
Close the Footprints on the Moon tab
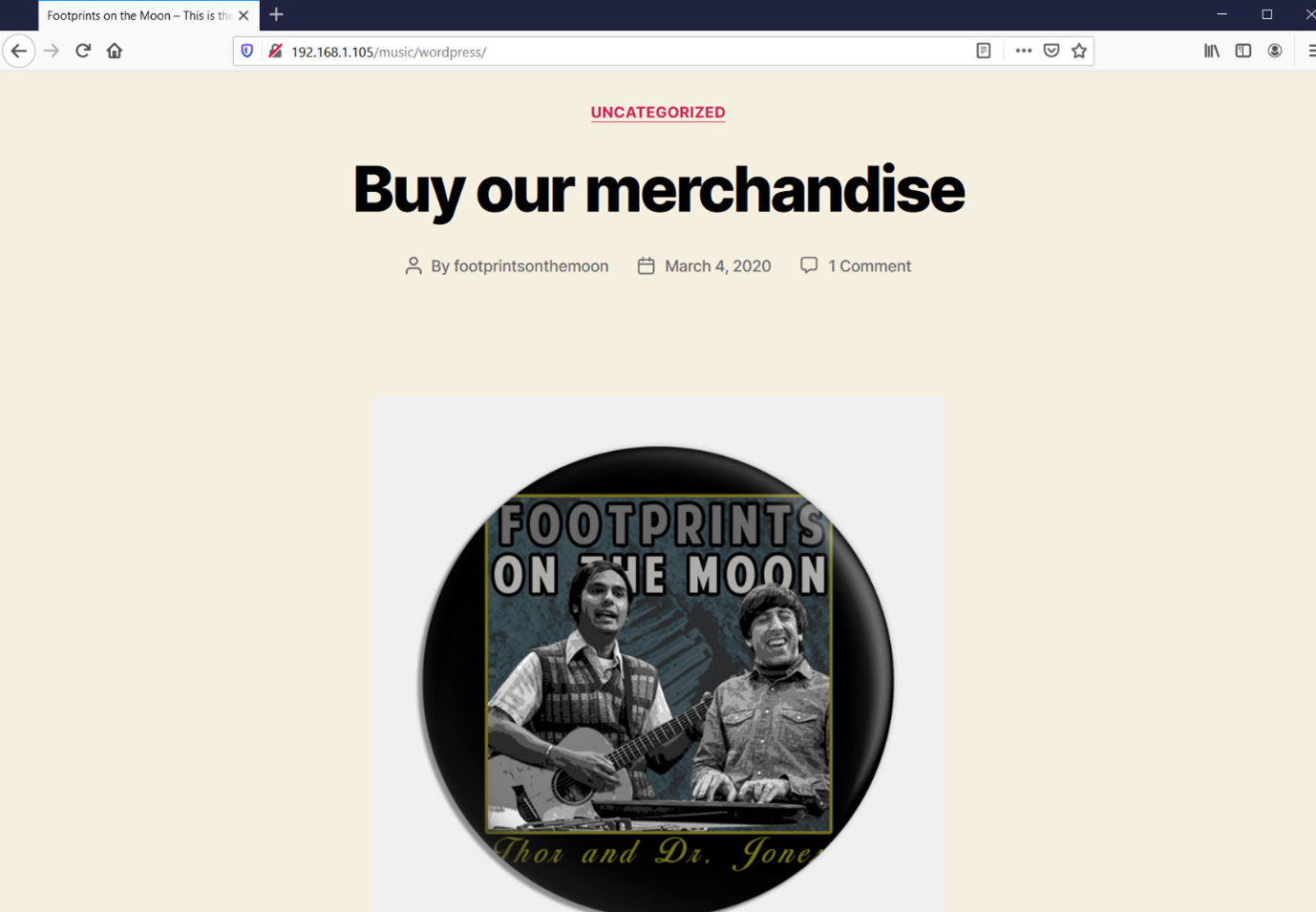pos(244,15)
